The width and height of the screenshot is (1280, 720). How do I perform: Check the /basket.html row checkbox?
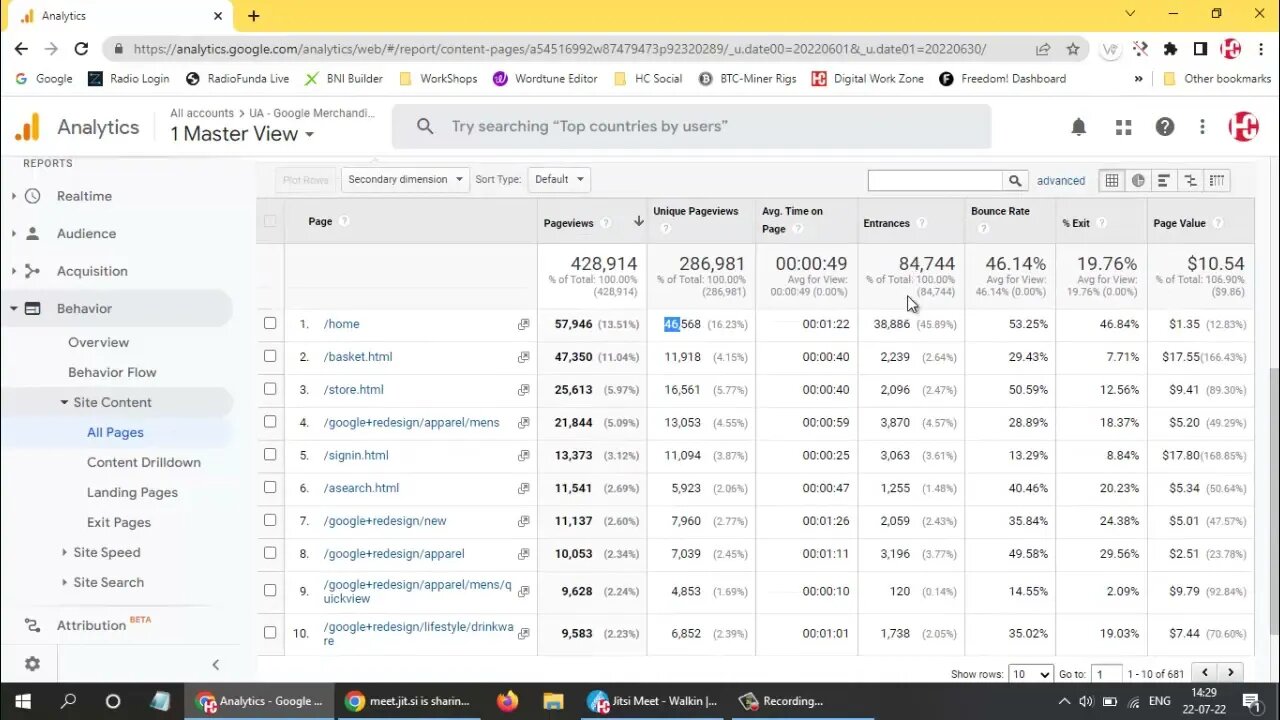click(x=270, y=356)
